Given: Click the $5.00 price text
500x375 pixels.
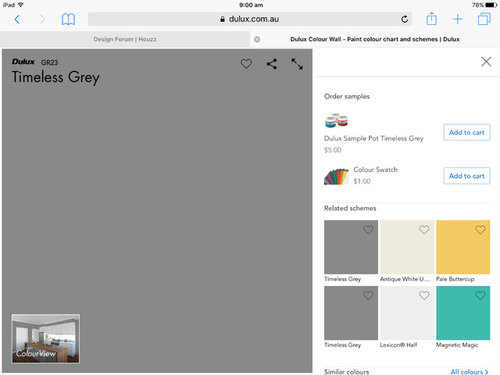Looking at the screenshot, I should point(333,150).
